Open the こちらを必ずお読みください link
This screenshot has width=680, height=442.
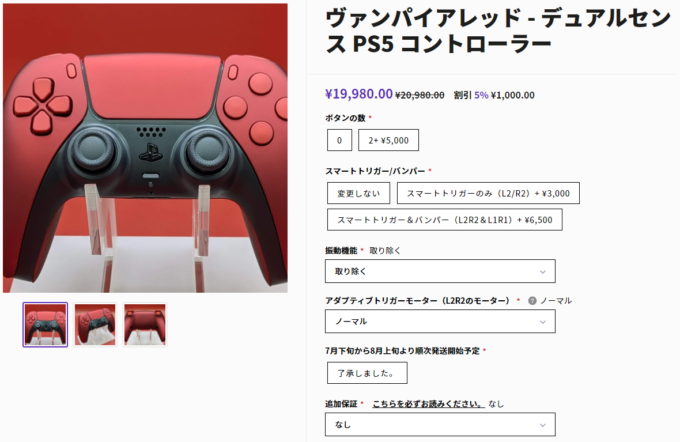coord(428,404)
